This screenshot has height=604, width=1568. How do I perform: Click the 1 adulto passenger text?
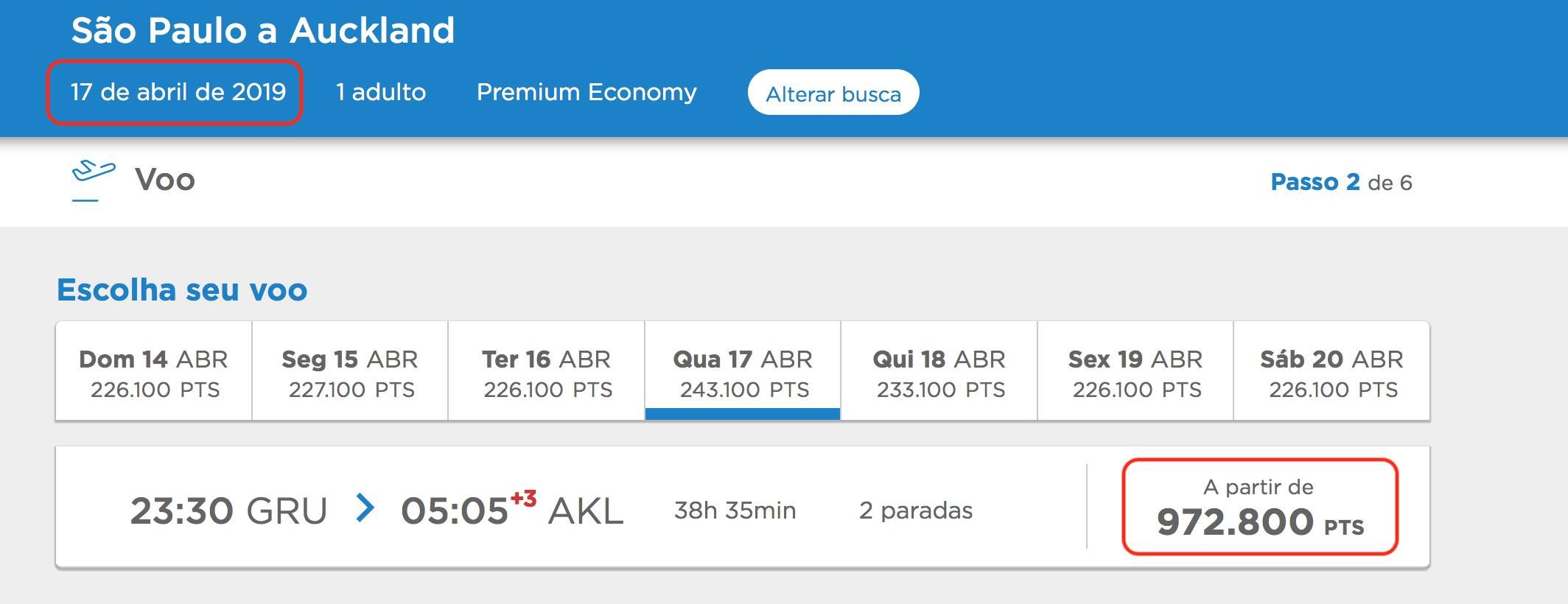[381, 92]
